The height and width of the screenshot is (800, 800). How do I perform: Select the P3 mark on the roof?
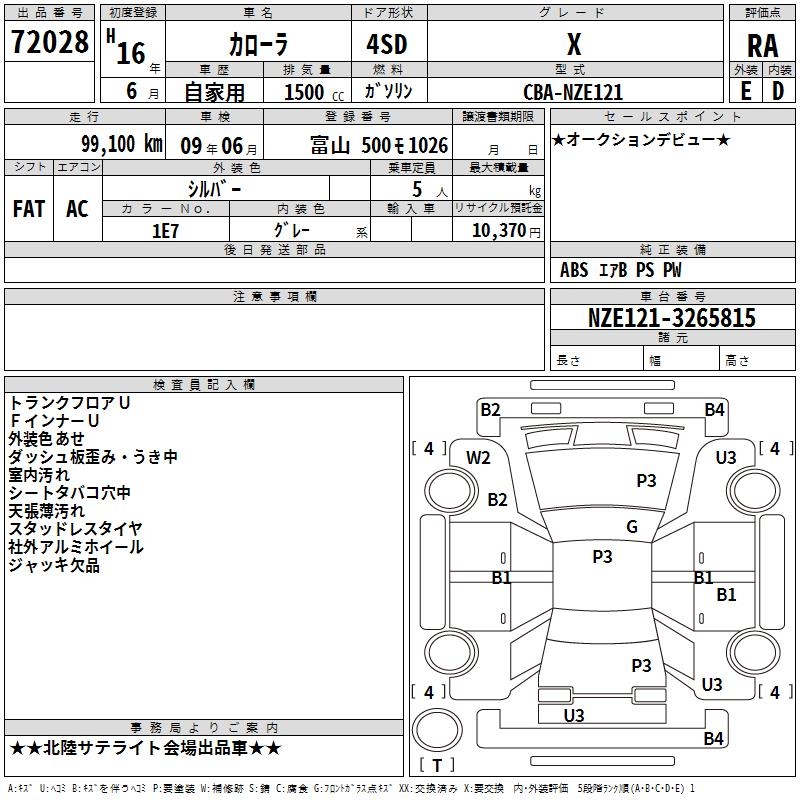coord(602,557)
